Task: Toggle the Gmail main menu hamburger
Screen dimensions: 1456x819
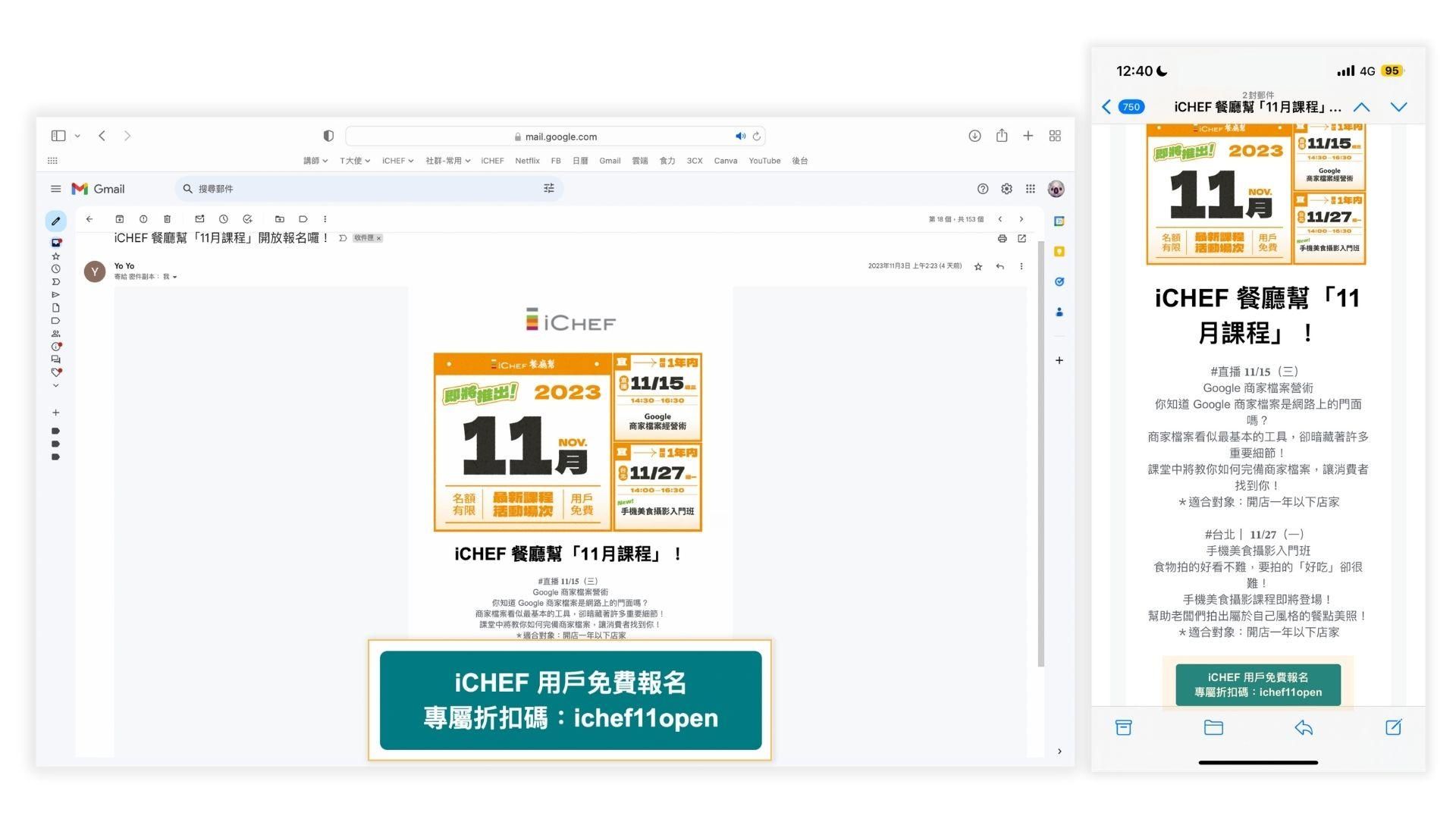Action: (55, 189)
